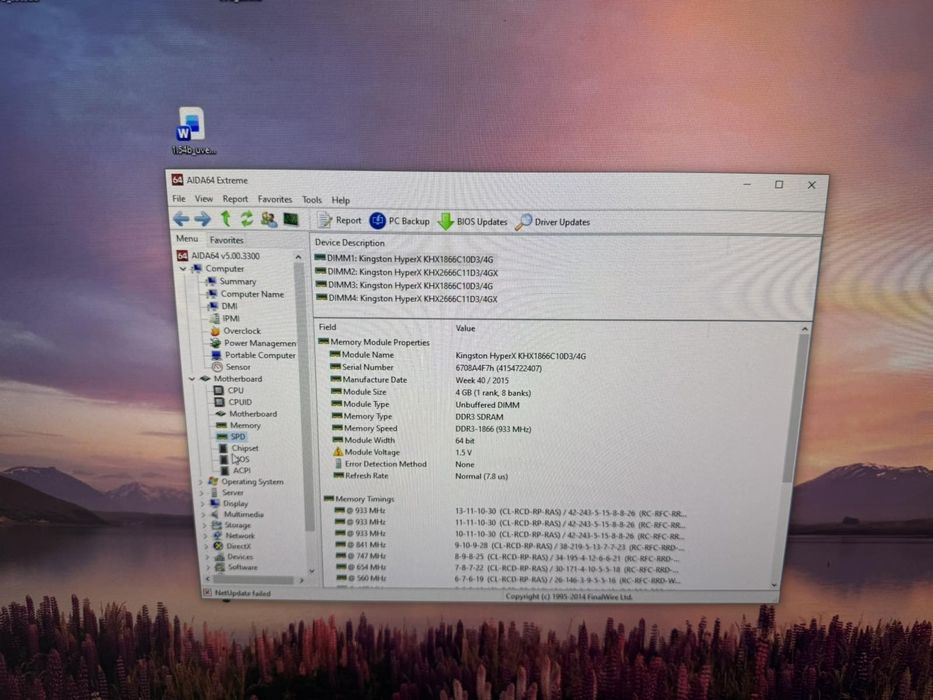Open the Tools menu

pyautogui.click(x=312, y=200)
